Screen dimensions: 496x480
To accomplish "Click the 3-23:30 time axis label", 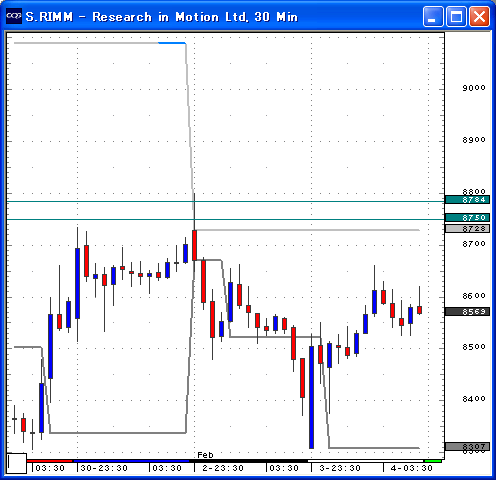I will pyautogui.click(x=340, y=468).
